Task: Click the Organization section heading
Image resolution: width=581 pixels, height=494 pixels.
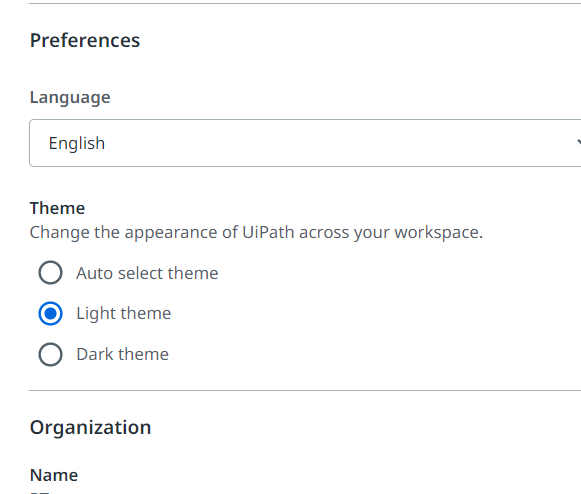Action: click(x=90, y=428)
